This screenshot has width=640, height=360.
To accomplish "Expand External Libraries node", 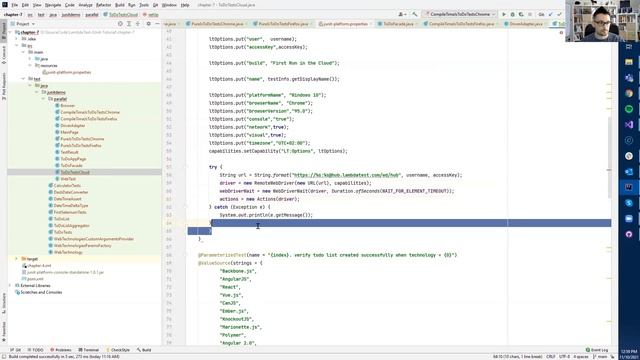I will click(10, 286).
